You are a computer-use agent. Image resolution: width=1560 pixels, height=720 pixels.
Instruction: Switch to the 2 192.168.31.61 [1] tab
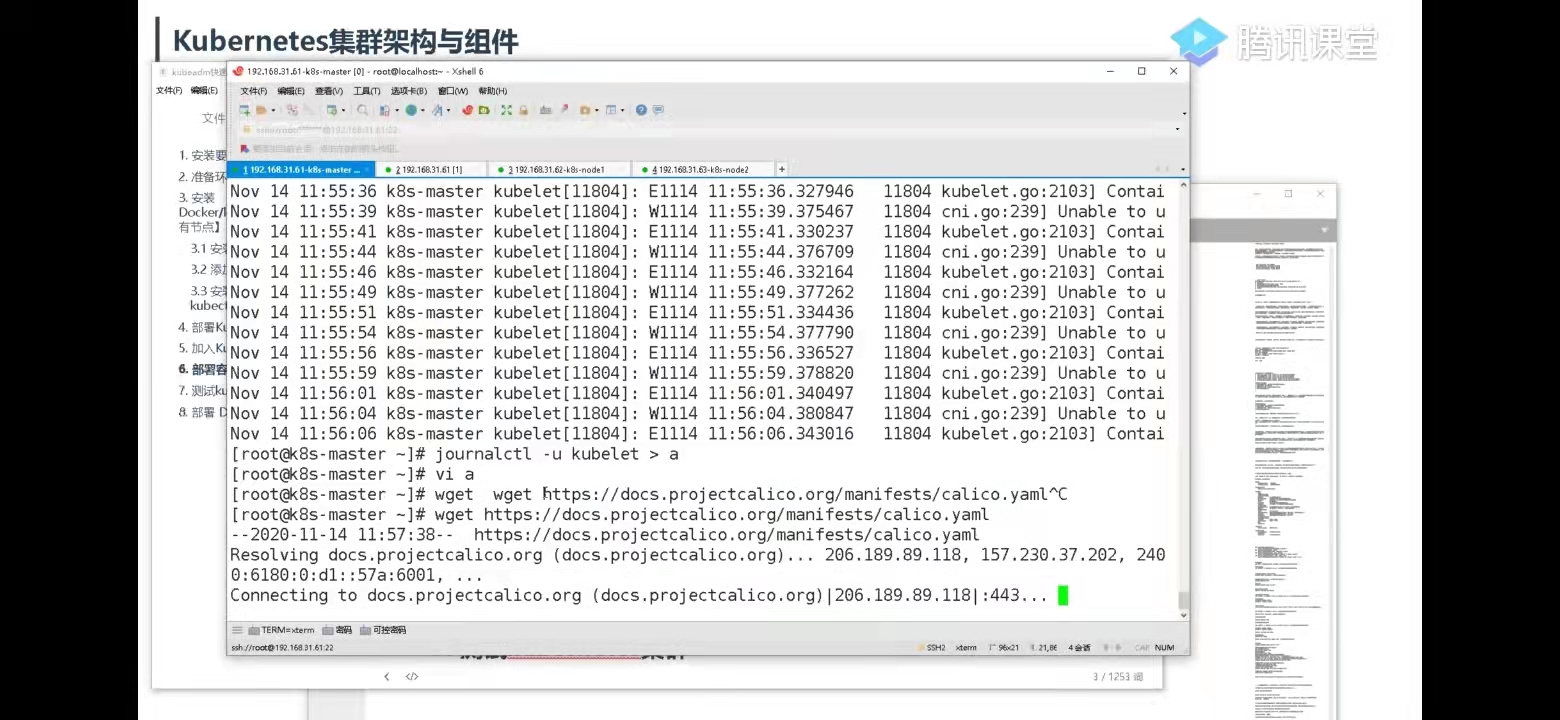tap(431, 170)
